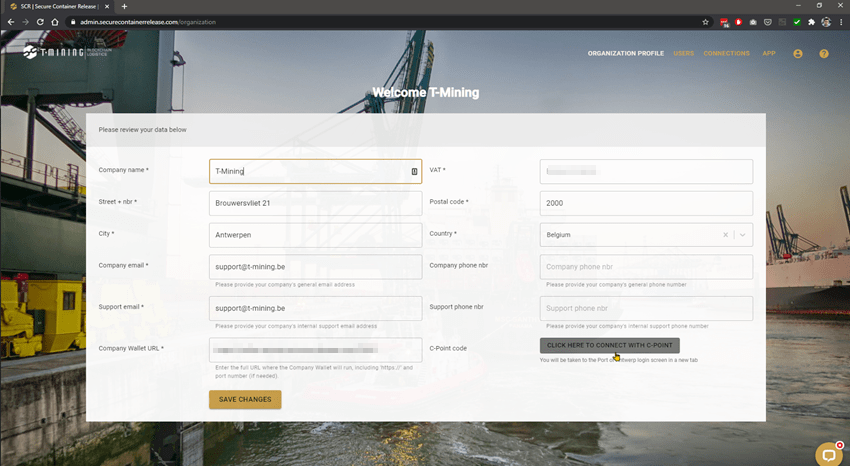Open the user account icon in navbar
850x466 pixels.
(x=798, y=53)
